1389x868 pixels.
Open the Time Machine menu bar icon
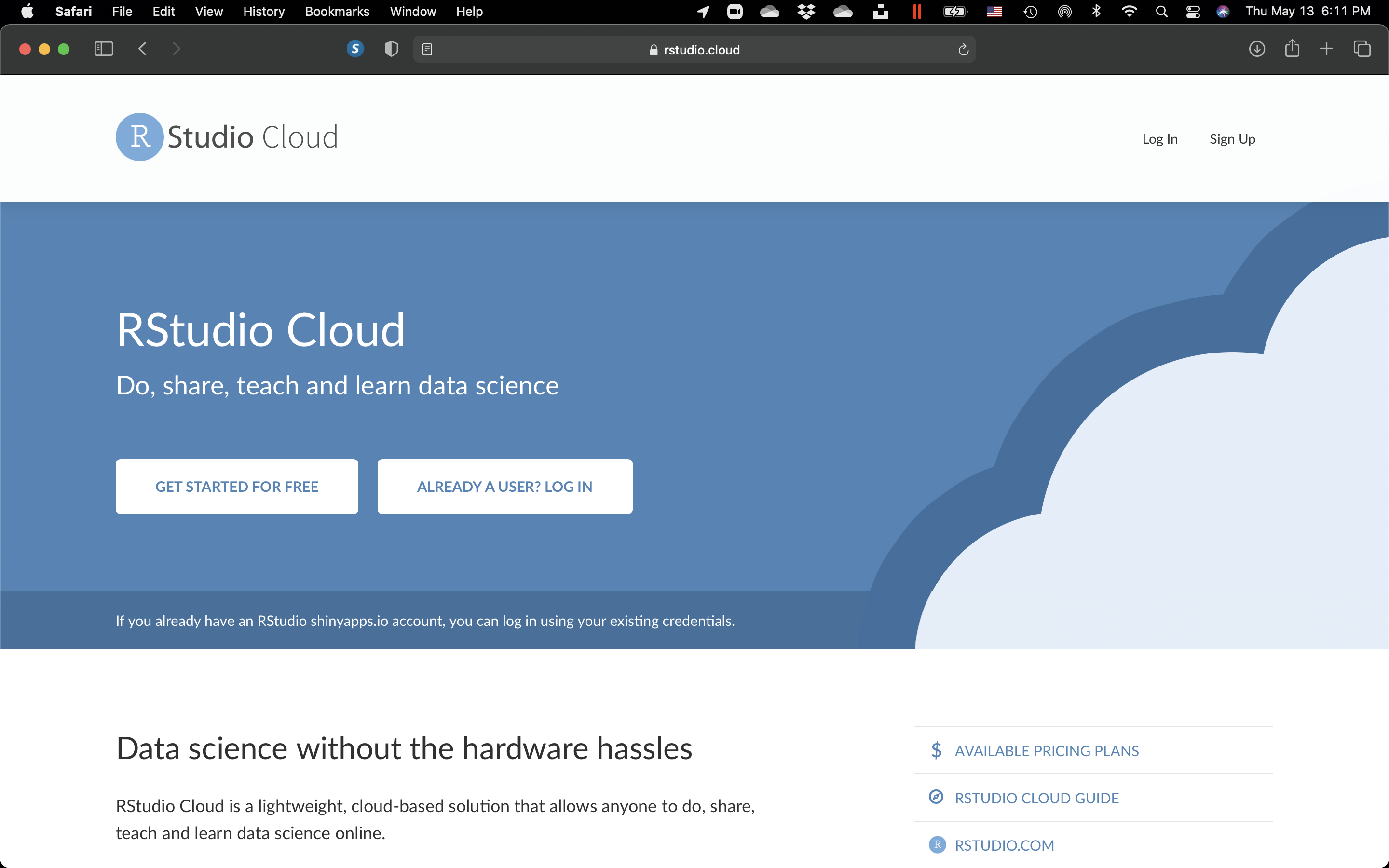[x=1030, y=12]
